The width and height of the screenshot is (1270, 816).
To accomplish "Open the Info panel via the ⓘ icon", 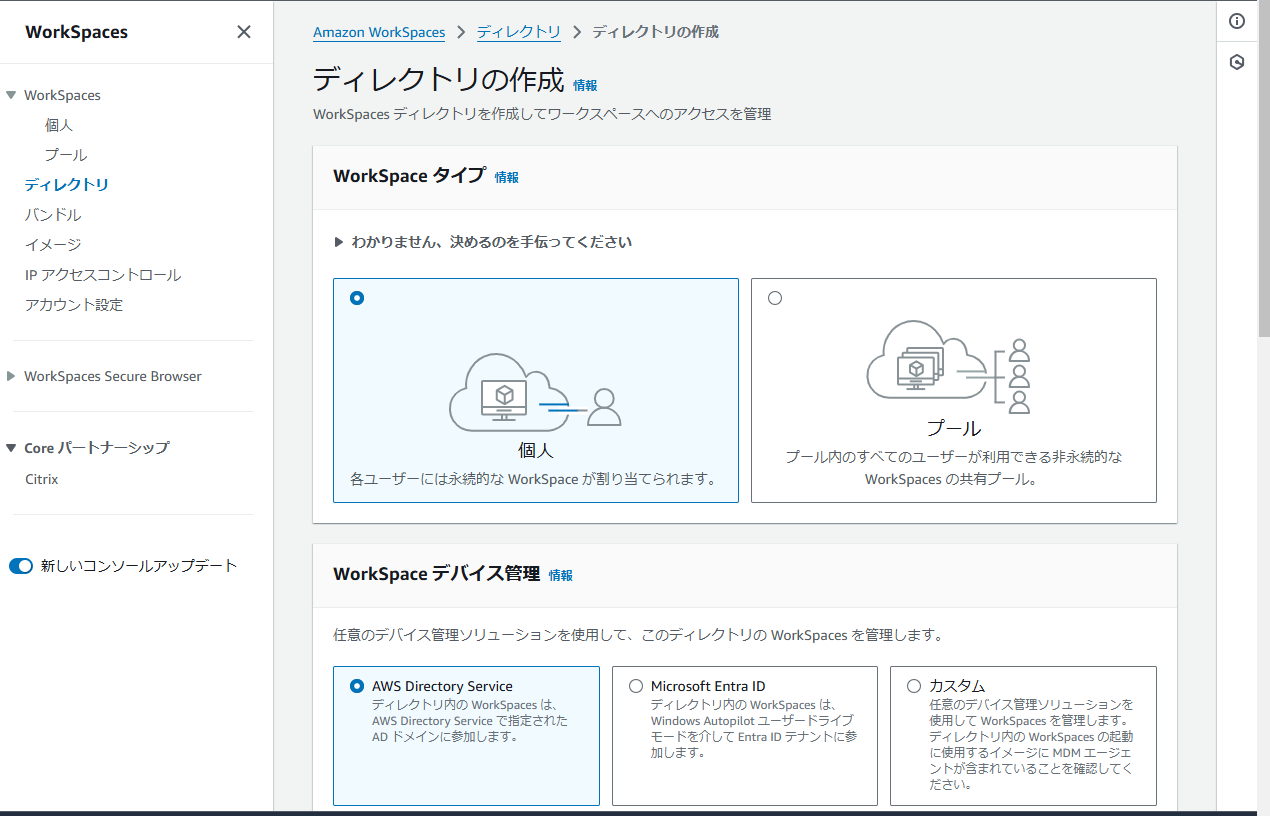I will pyautogui.click(x=1237, y=20).
